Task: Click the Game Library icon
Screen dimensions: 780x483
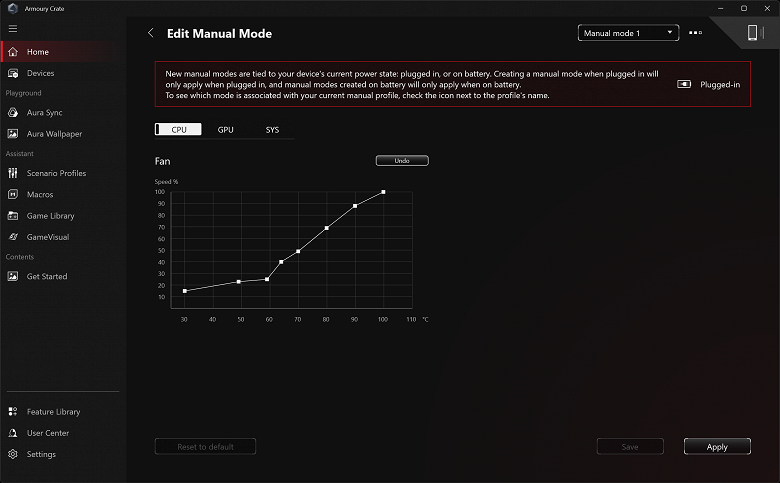Action: (x=13, y=216)
